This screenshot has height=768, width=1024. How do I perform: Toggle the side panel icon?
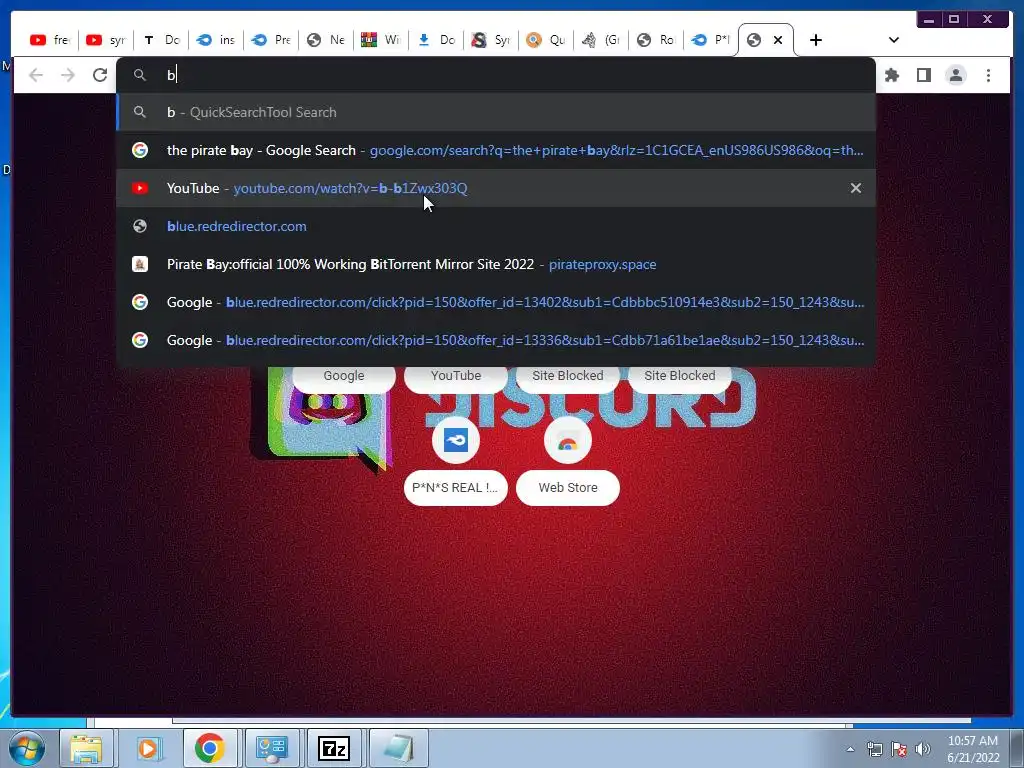point(923,75)
